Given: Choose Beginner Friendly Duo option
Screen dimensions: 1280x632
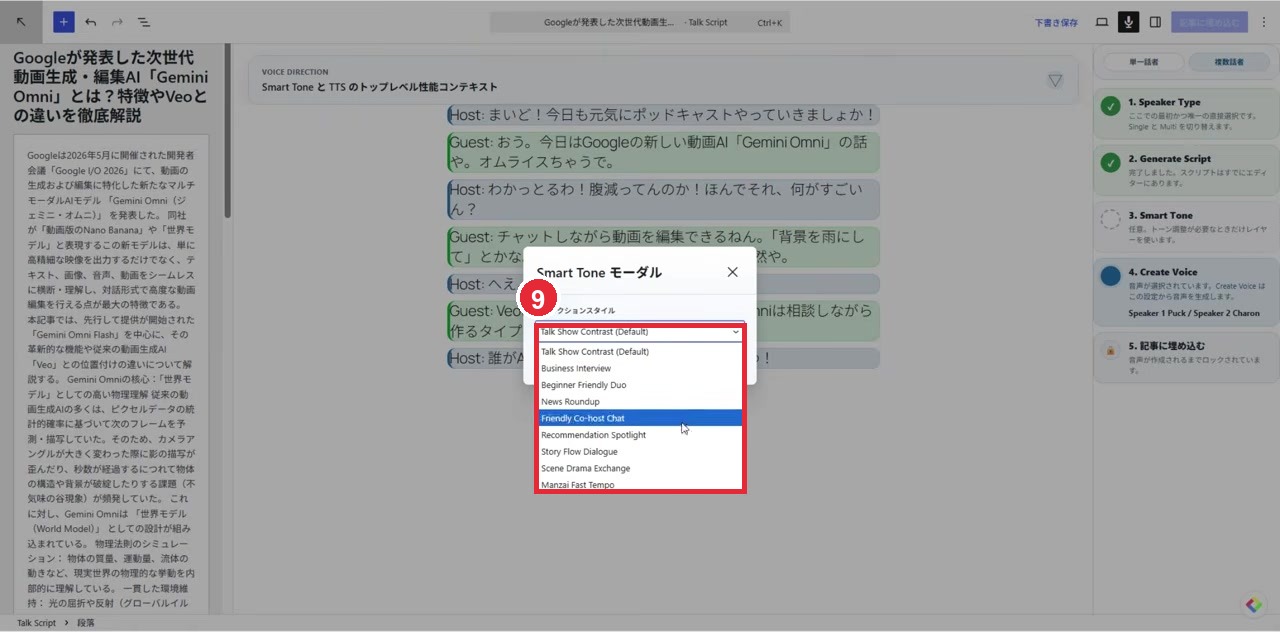Looking at the screenshot, I should 640,385.
